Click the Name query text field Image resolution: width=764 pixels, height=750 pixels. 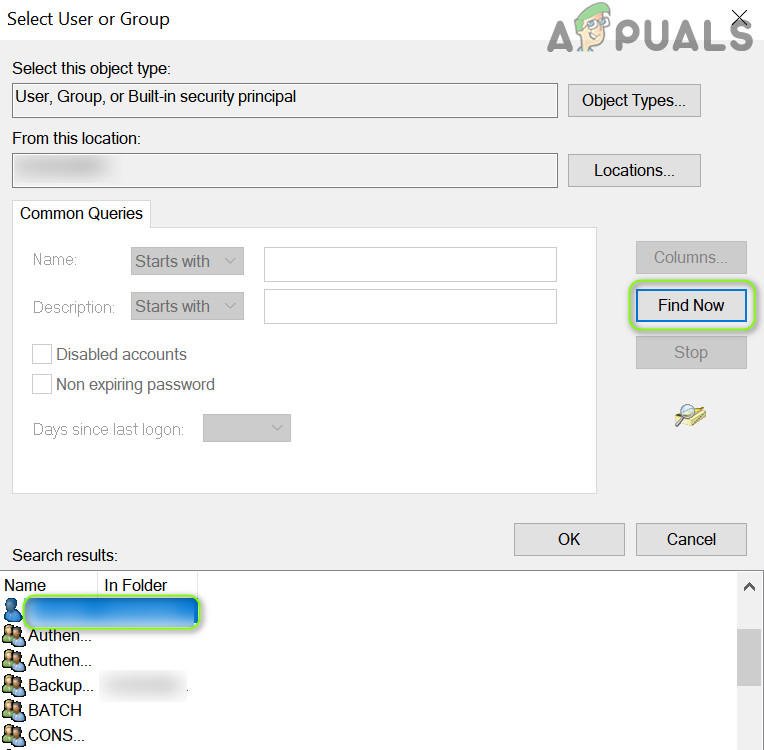coord(410,264)
